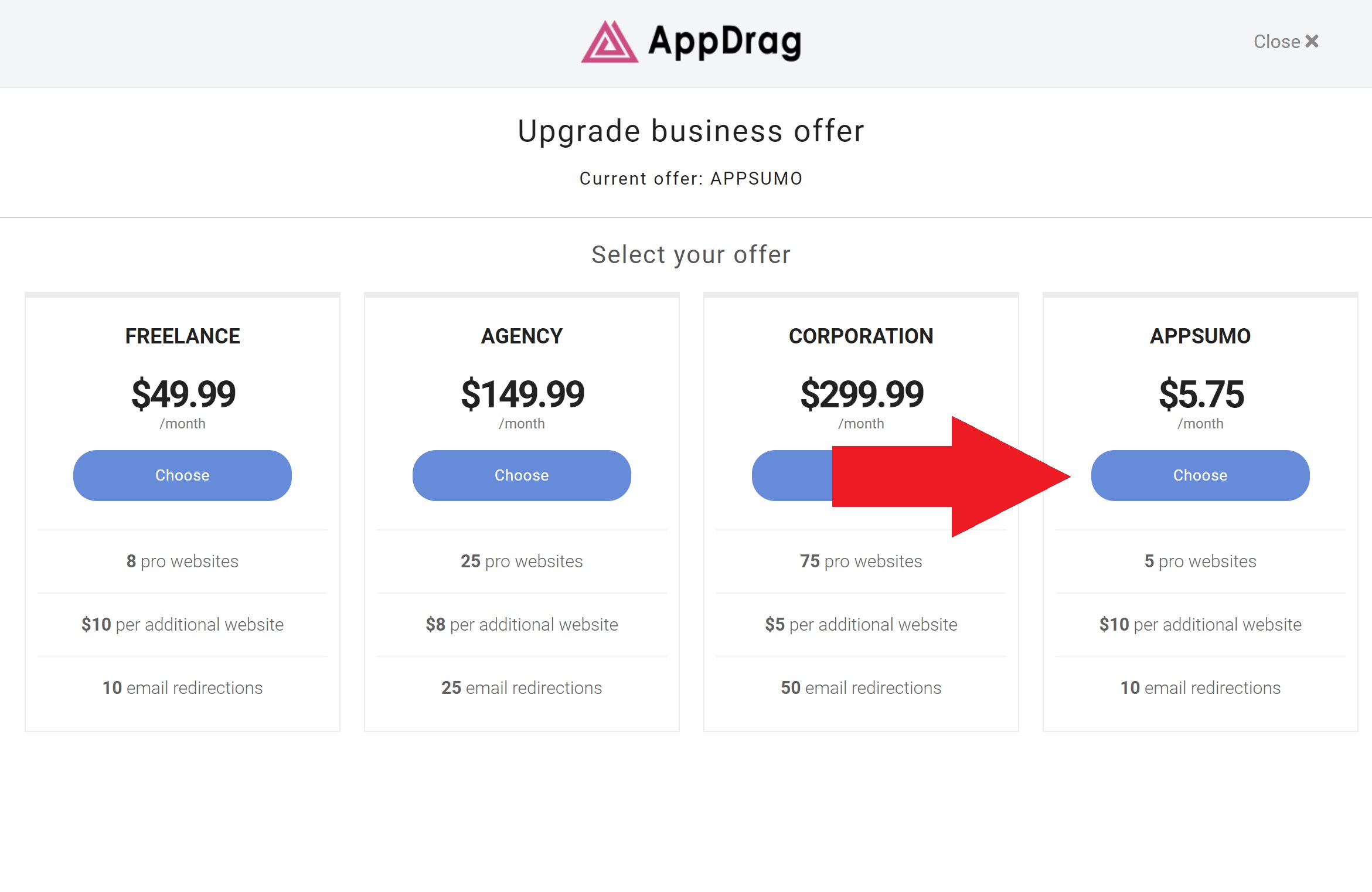
Task: Click the FREELANCE plan title
Action: click(182, 336)
